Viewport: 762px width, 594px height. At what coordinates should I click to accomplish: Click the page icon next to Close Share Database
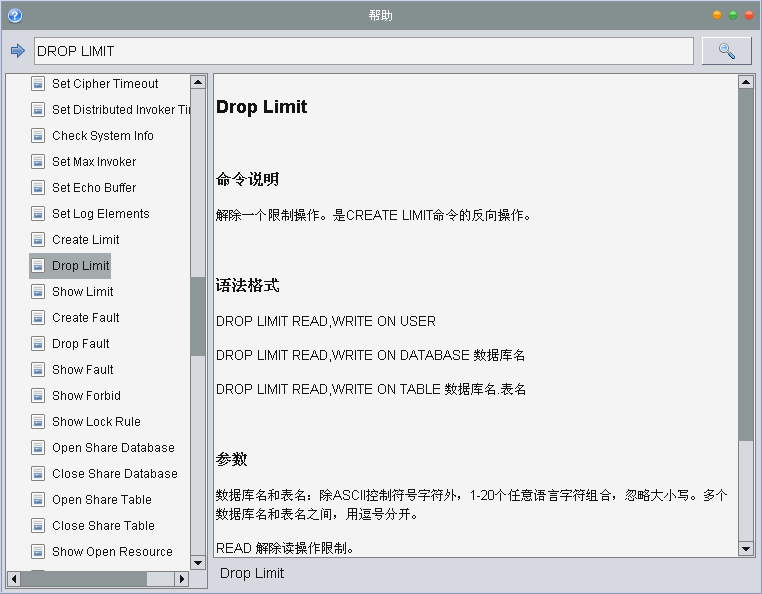point(38,473)
